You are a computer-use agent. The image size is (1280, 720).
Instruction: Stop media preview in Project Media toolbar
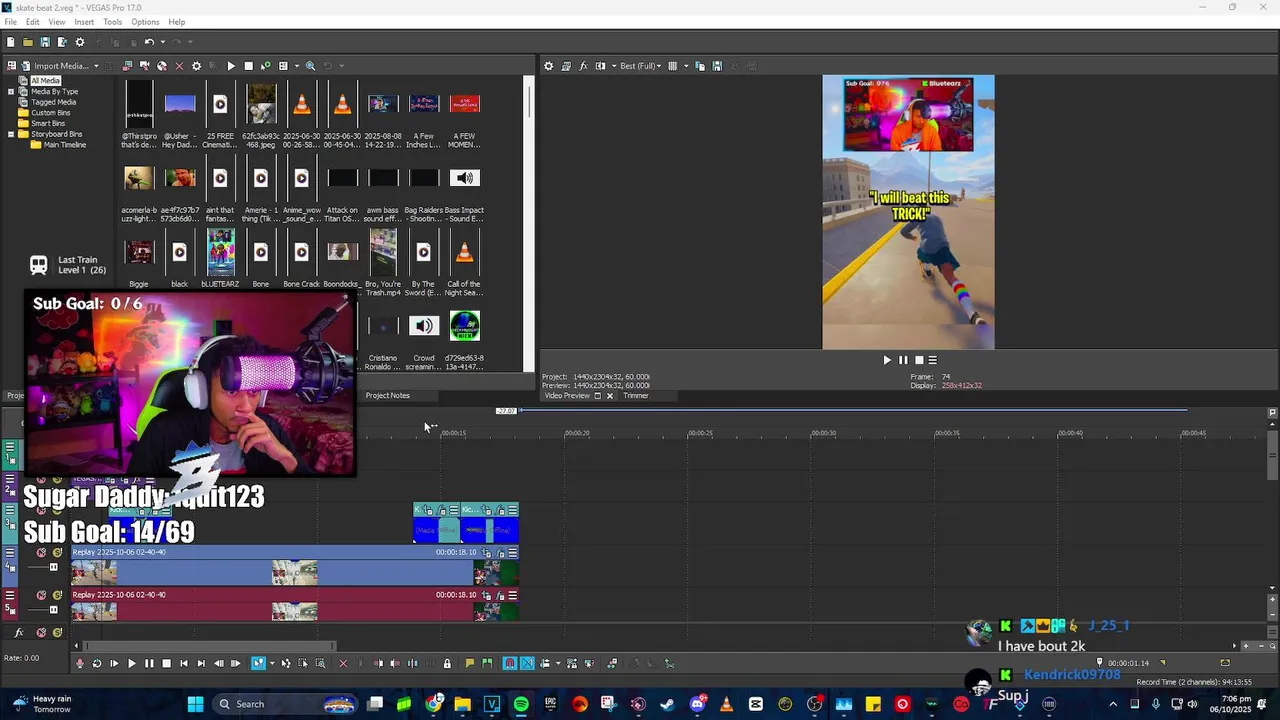click(248, 66)
